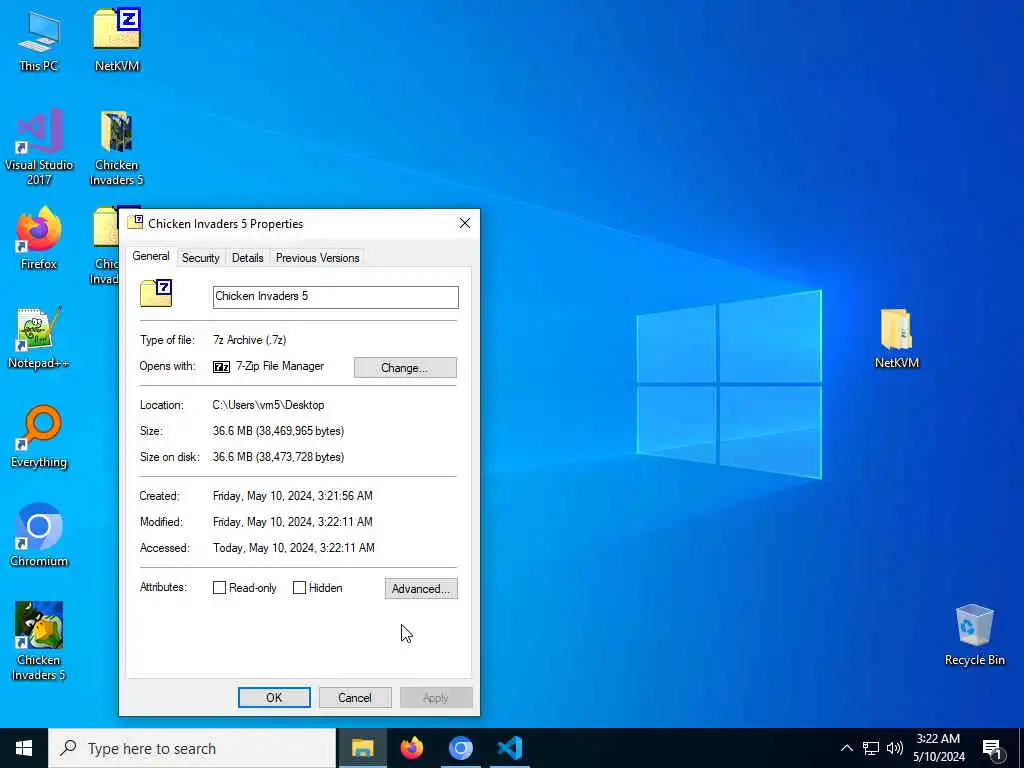
Task: Close the Chicken Invaders 5 Properties dialog
Action: pos(465,223)
